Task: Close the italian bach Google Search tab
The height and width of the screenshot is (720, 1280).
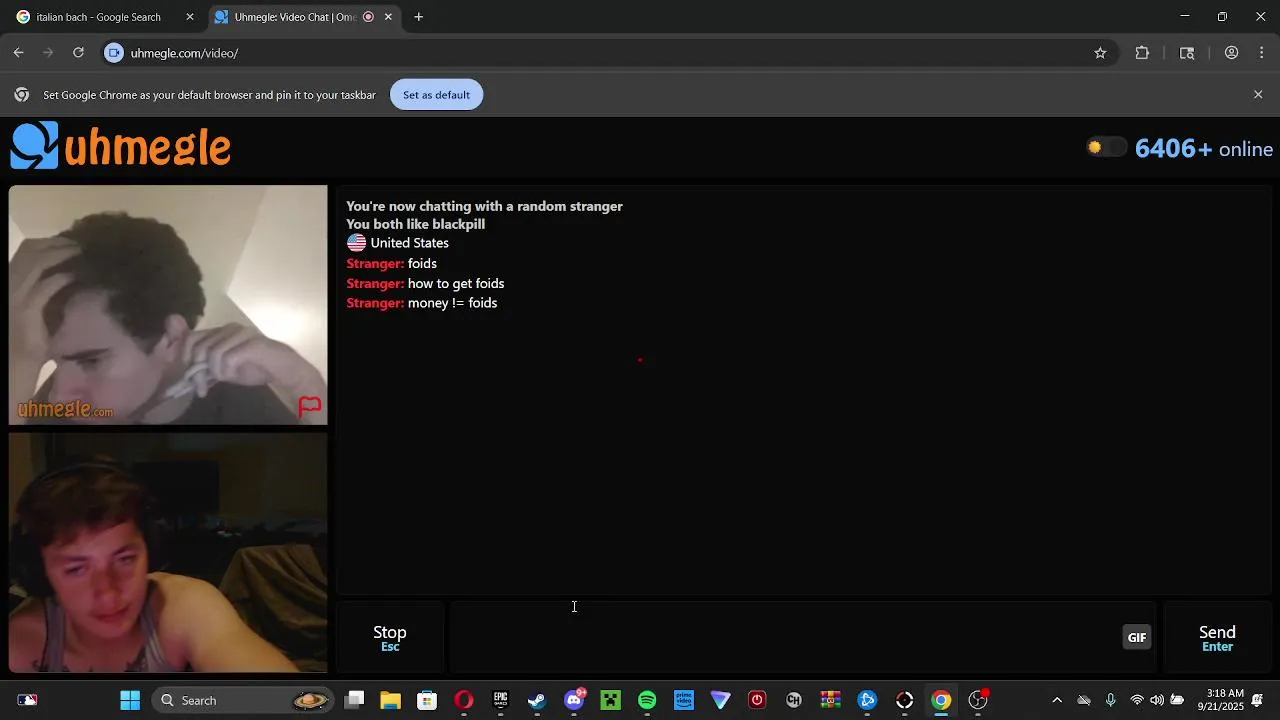Action: pos(190,17)
